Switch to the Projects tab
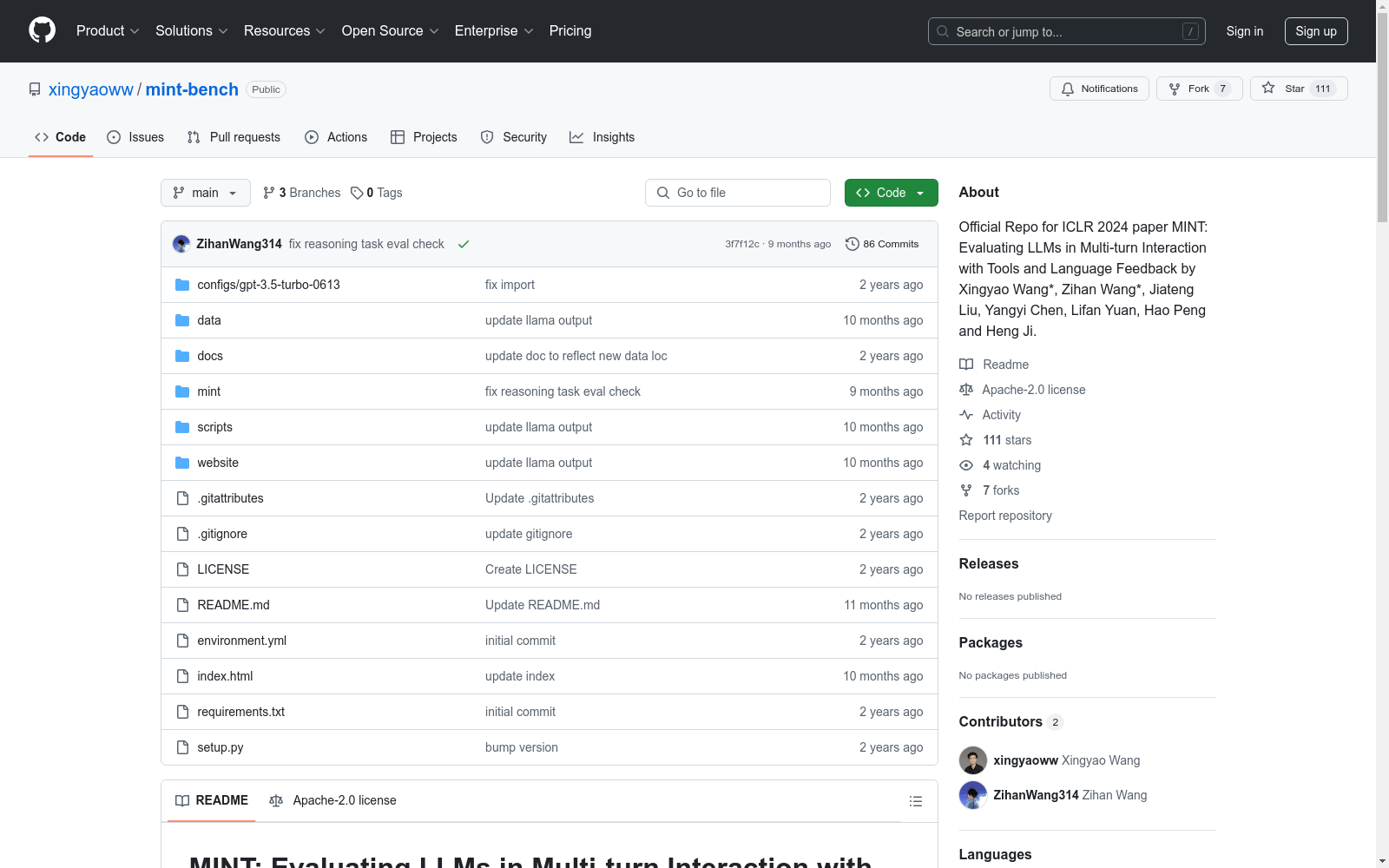This screenshot has width=1389, height=868. (x=424, y=137)
